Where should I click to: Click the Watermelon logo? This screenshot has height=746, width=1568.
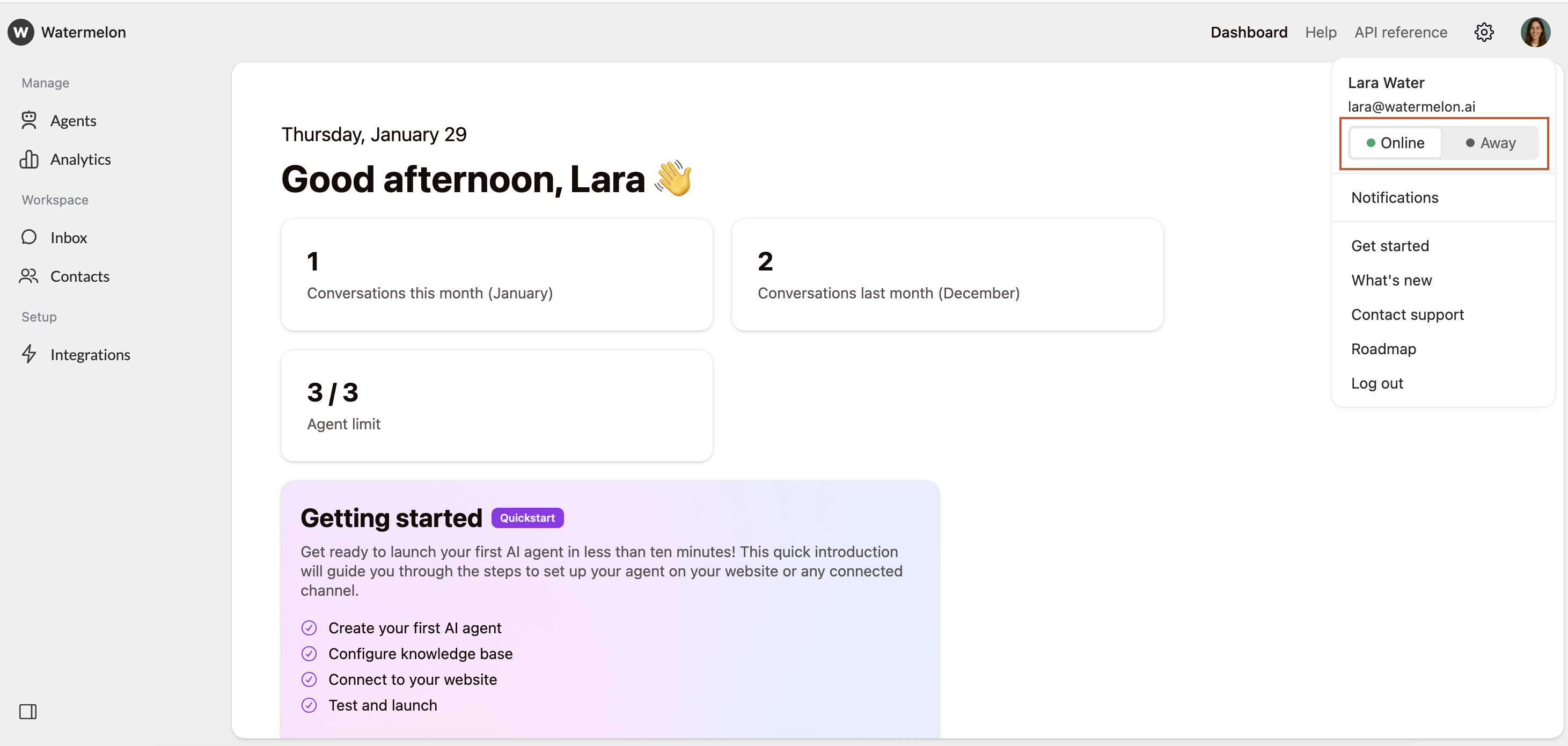coord(67,32)
